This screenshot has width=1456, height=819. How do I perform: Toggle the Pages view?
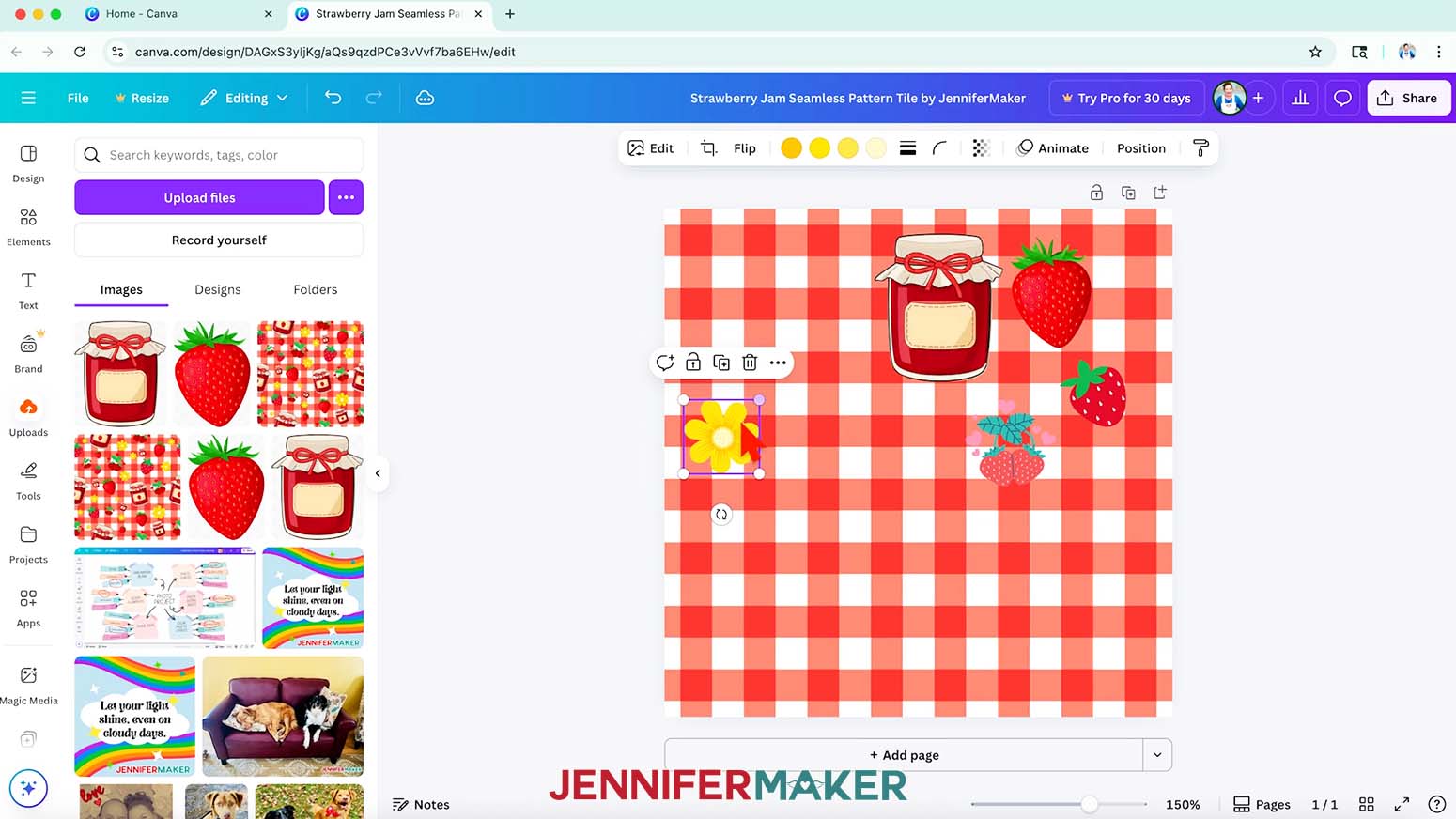(1262, 804)
